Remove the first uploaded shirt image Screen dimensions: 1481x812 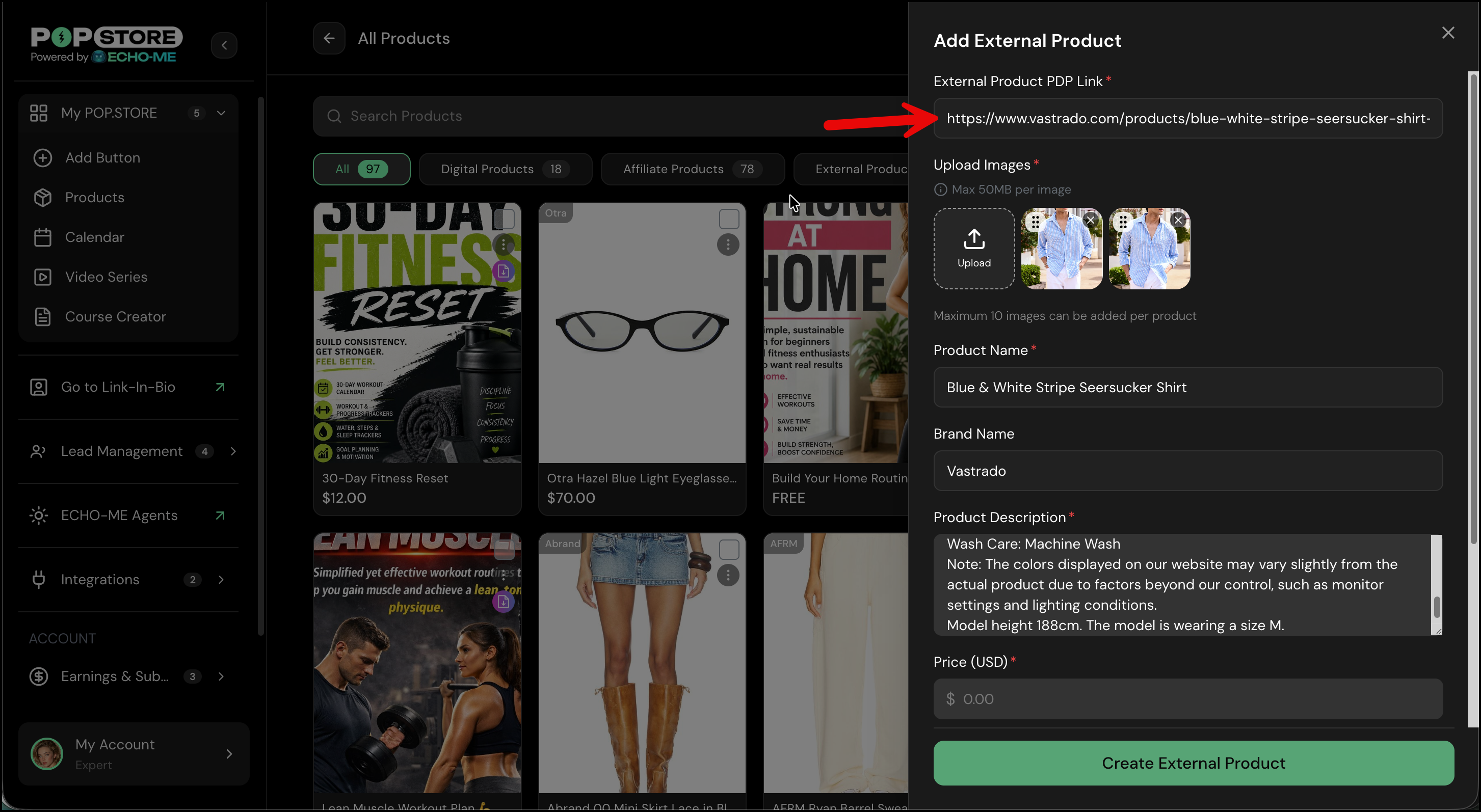pos(1090,220)
